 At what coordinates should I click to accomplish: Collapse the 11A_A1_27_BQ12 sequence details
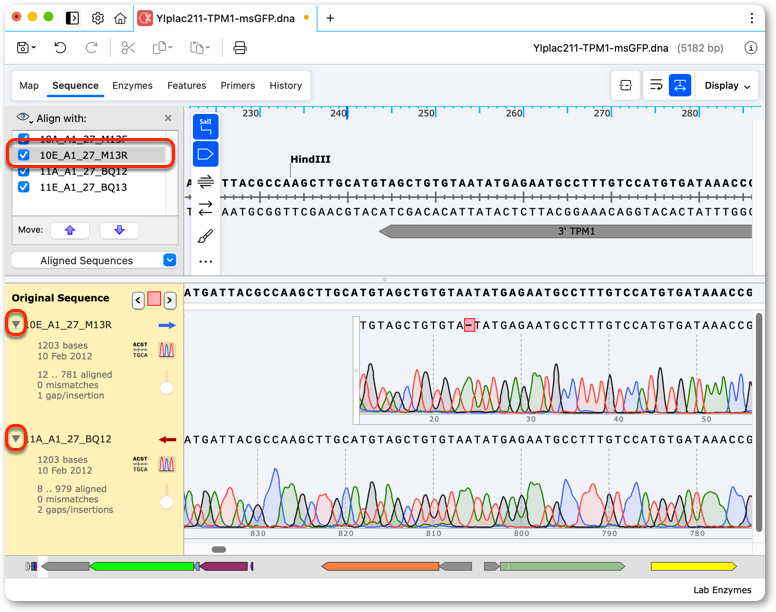(16, 438)
